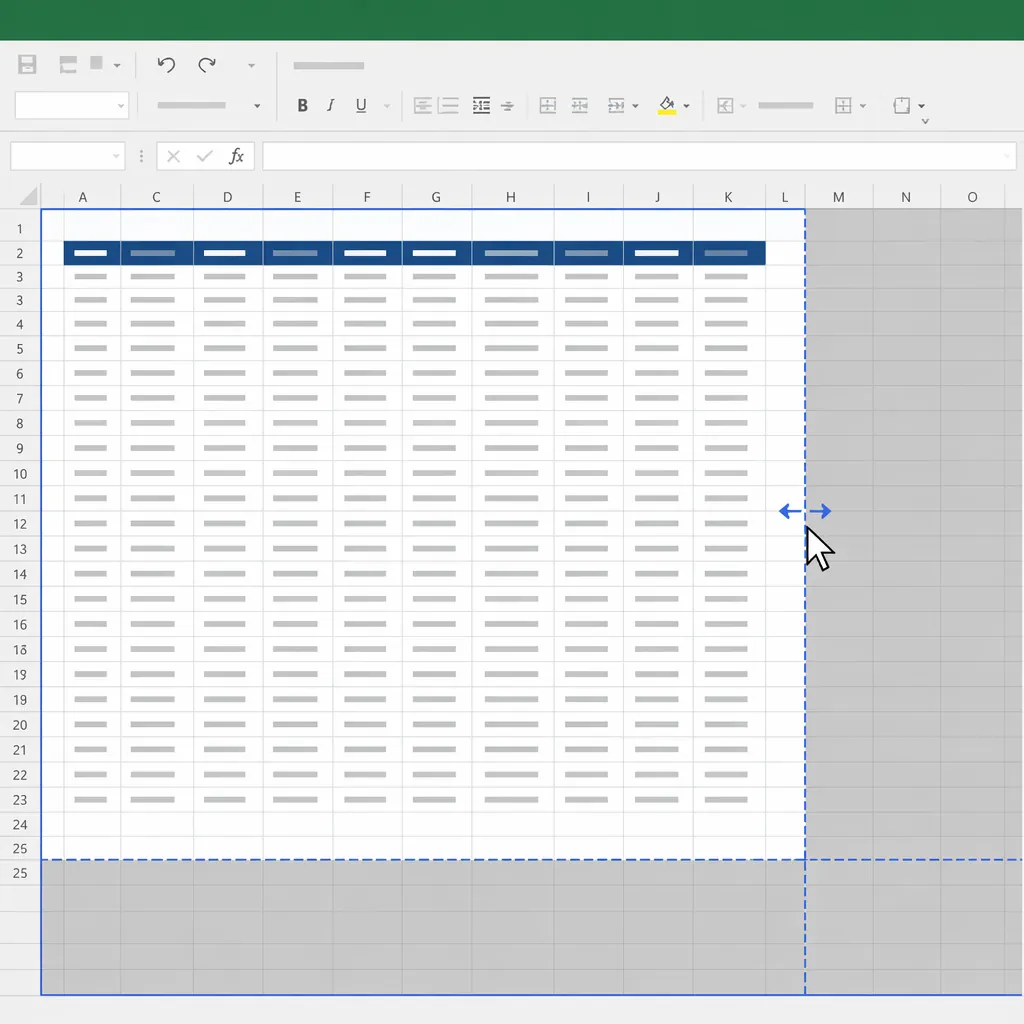Click the dark justify alignment icon
The width and height of the screenshot is (1024, 1024).
(x=481, y=105)
